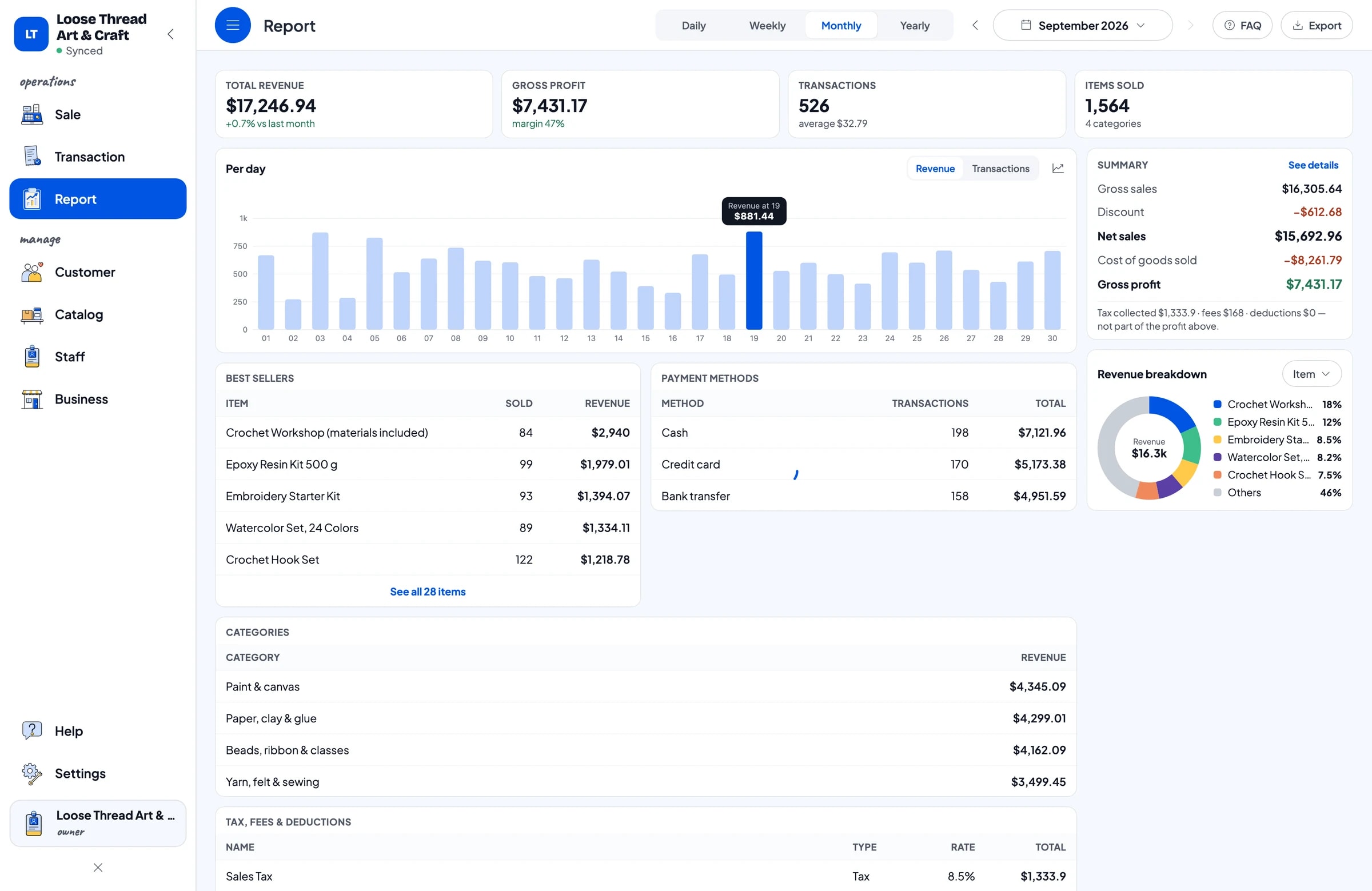
Task: Select the Monthly period tab
Action: [841, 25]
